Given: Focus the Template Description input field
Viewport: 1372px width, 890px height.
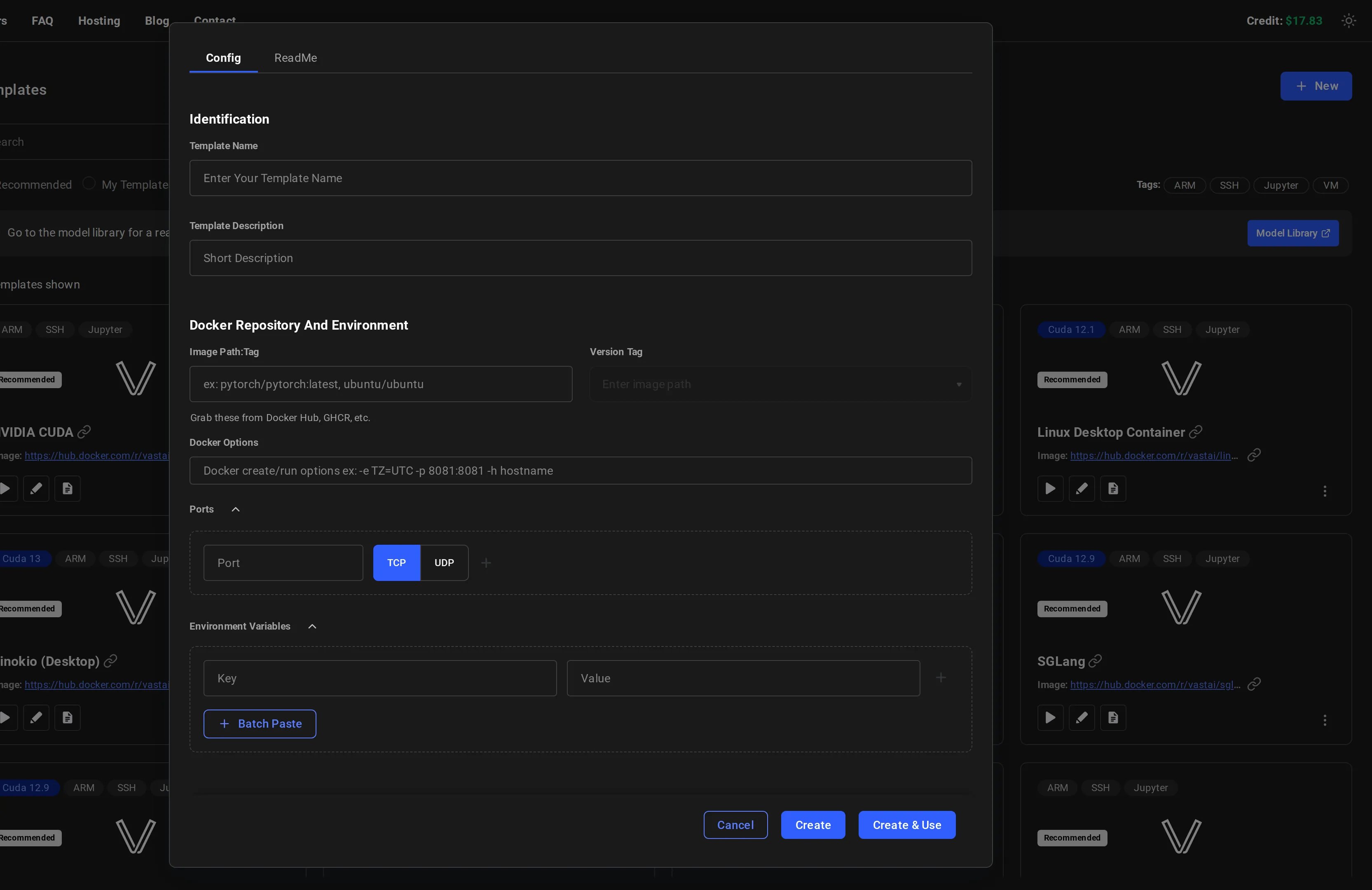Looking at the screenshot, I should point(581,258).
